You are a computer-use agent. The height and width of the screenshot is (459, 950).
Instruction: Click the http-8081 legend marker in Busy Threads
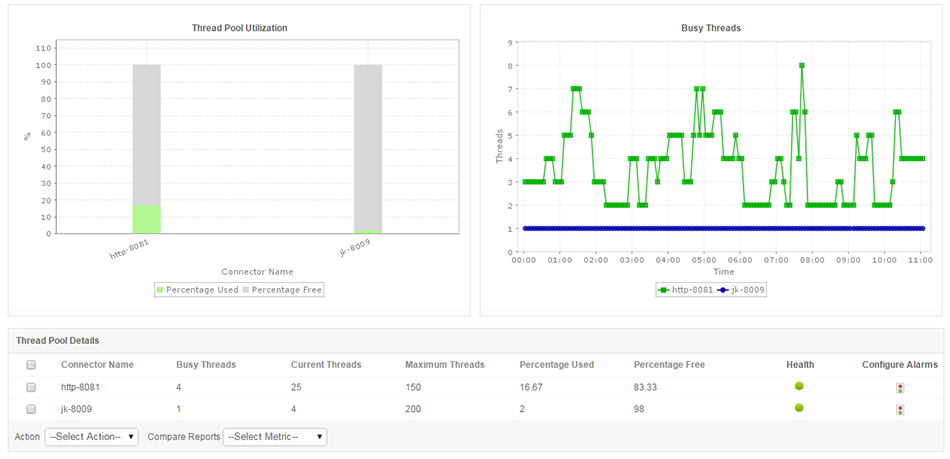click(x=662, y=290)
